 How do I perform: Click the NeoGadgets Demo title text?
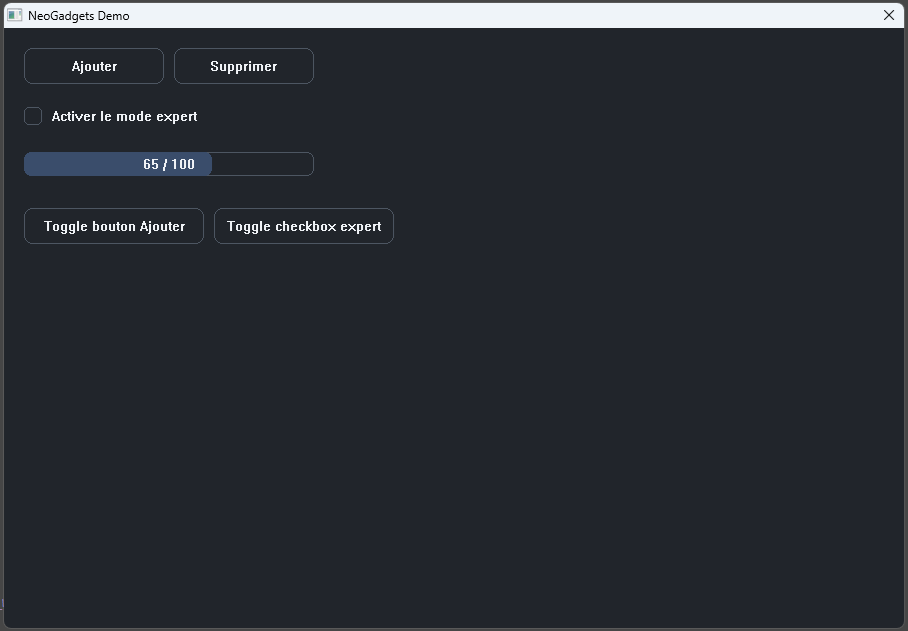pos(79,16)
